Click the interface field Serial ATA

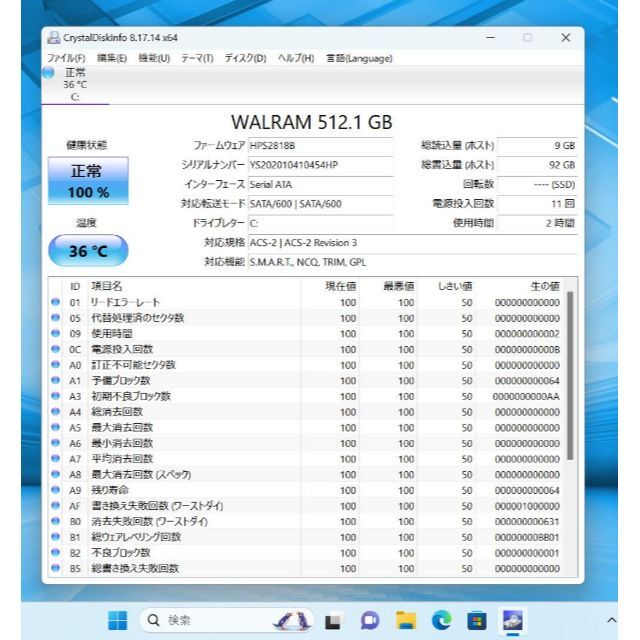pos(320,184)
